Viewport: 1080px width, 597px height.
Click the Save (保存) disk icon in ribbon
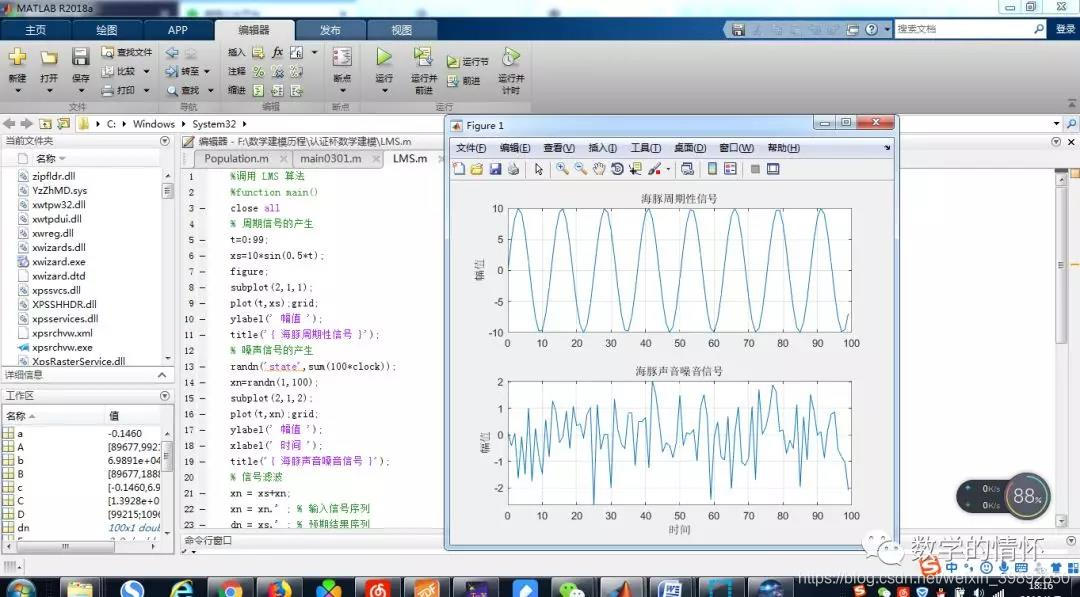point(81,58)
